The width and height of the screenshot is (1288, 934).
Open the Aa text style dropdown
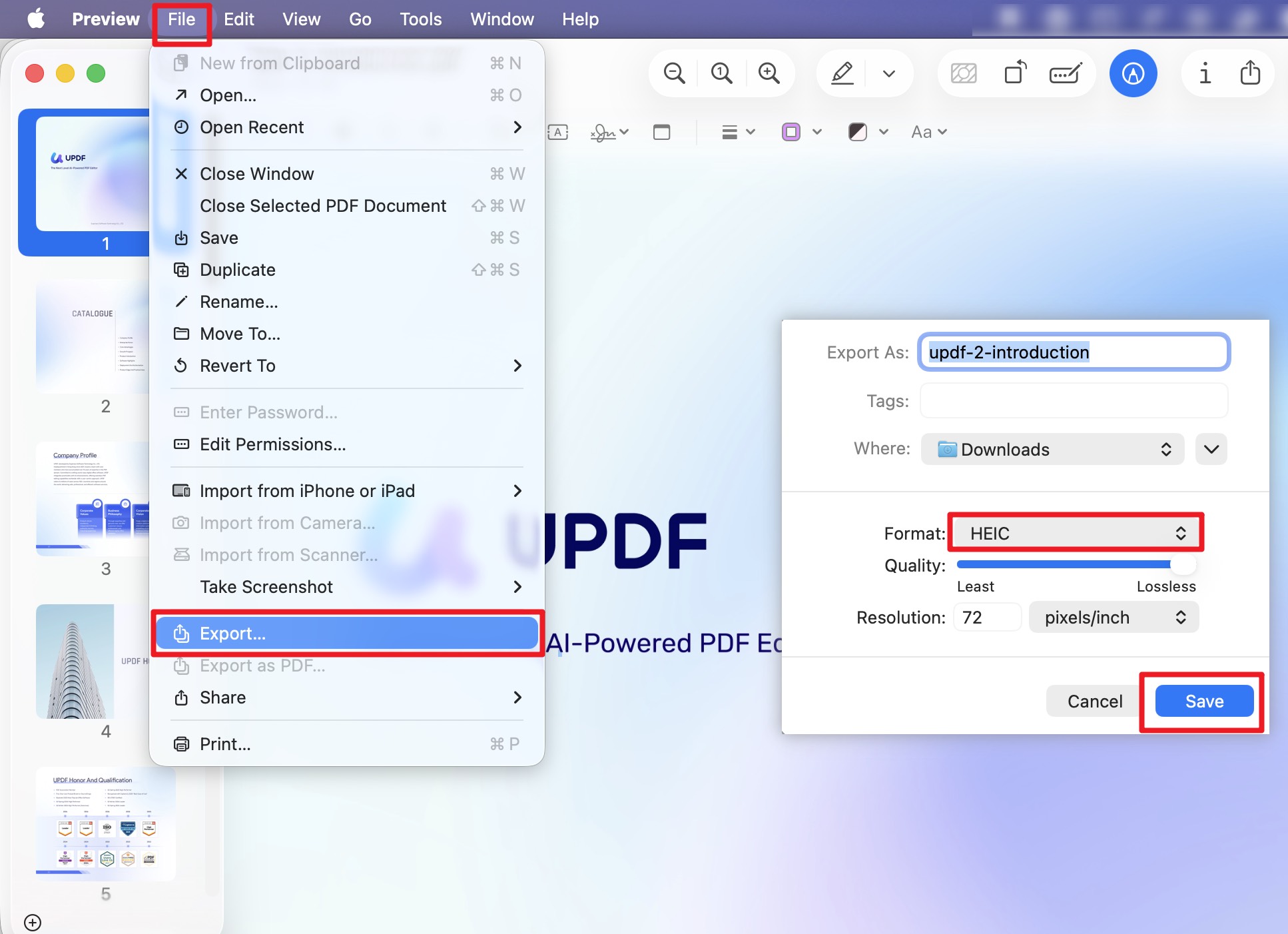(x=929, y=132)
